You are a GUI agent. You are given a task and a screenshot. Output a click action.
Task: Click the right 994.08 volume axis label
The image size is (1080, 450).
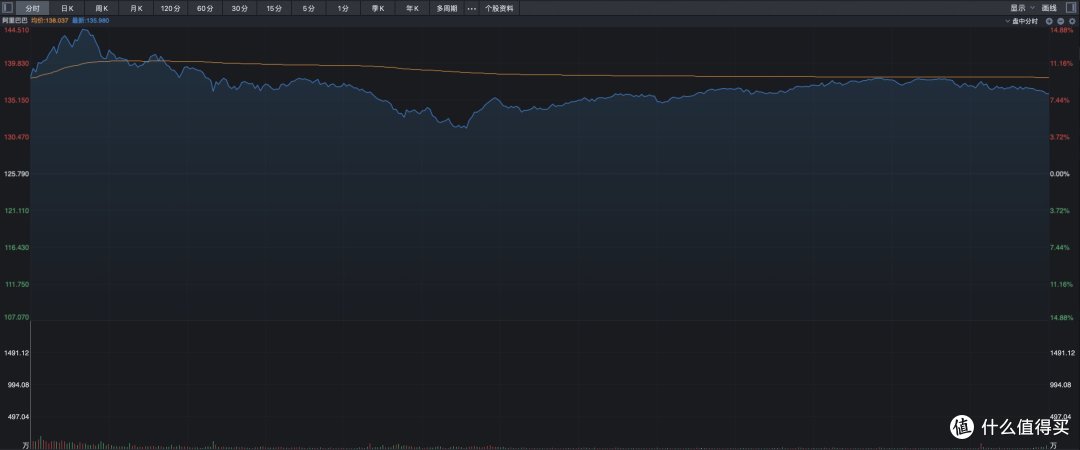1063,385
